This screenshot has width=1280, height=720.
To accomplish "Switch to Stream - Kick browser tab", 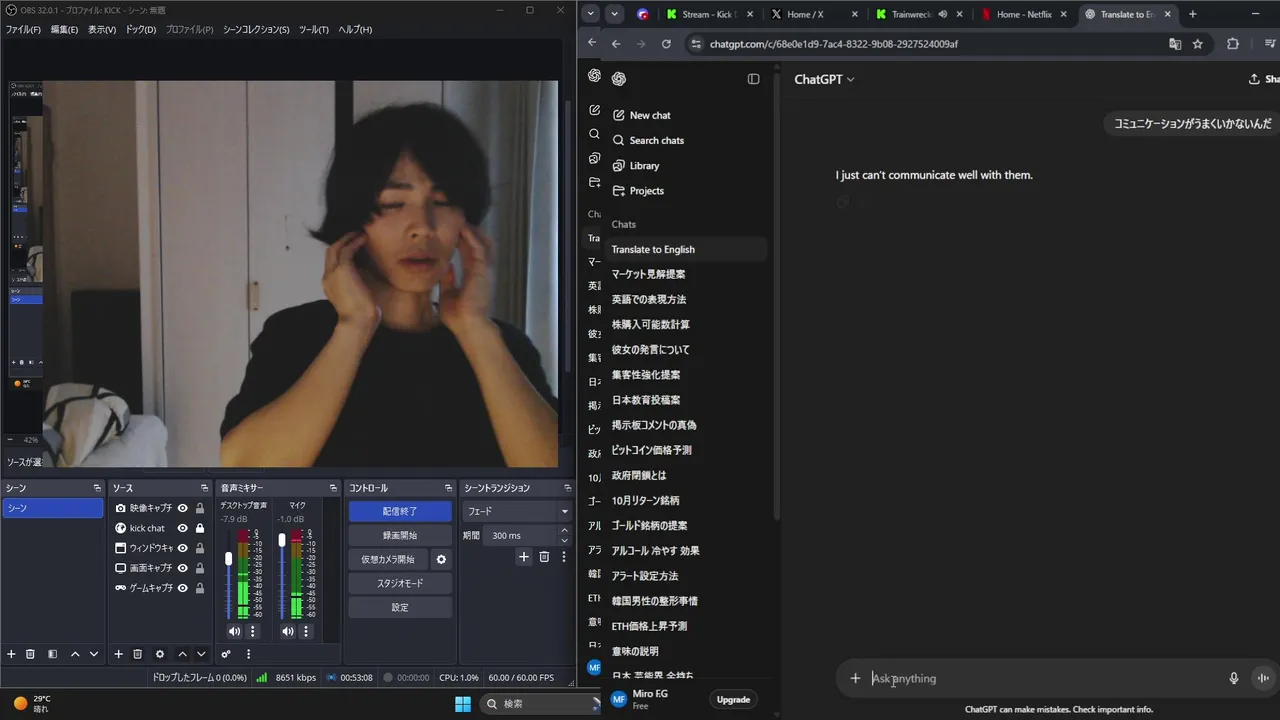I will coord(710,14).
